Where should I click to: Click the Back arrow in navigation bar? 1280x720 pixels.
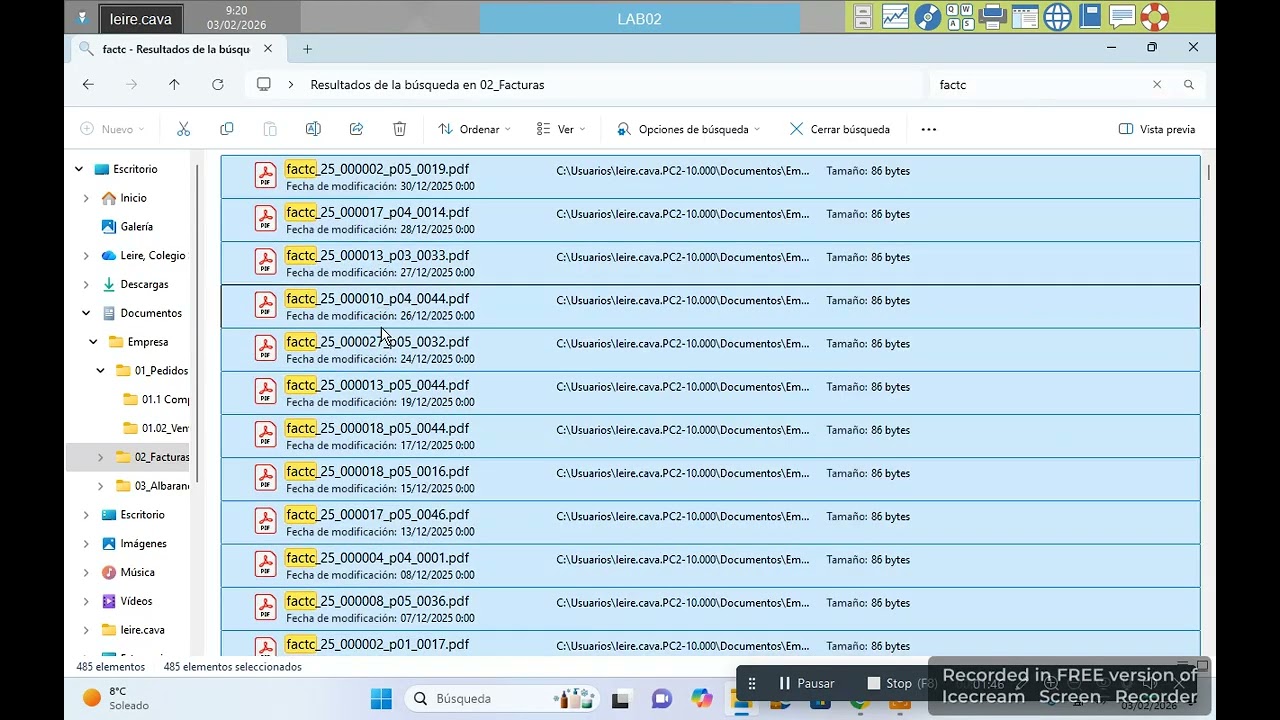tap(88, 85)
